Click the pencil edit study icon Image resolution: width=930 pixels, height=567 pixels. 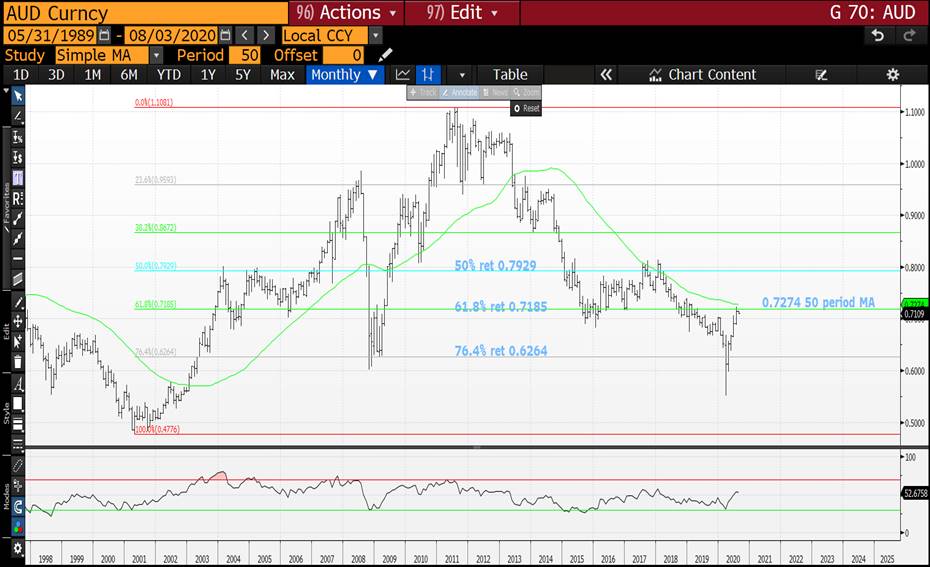386,55
